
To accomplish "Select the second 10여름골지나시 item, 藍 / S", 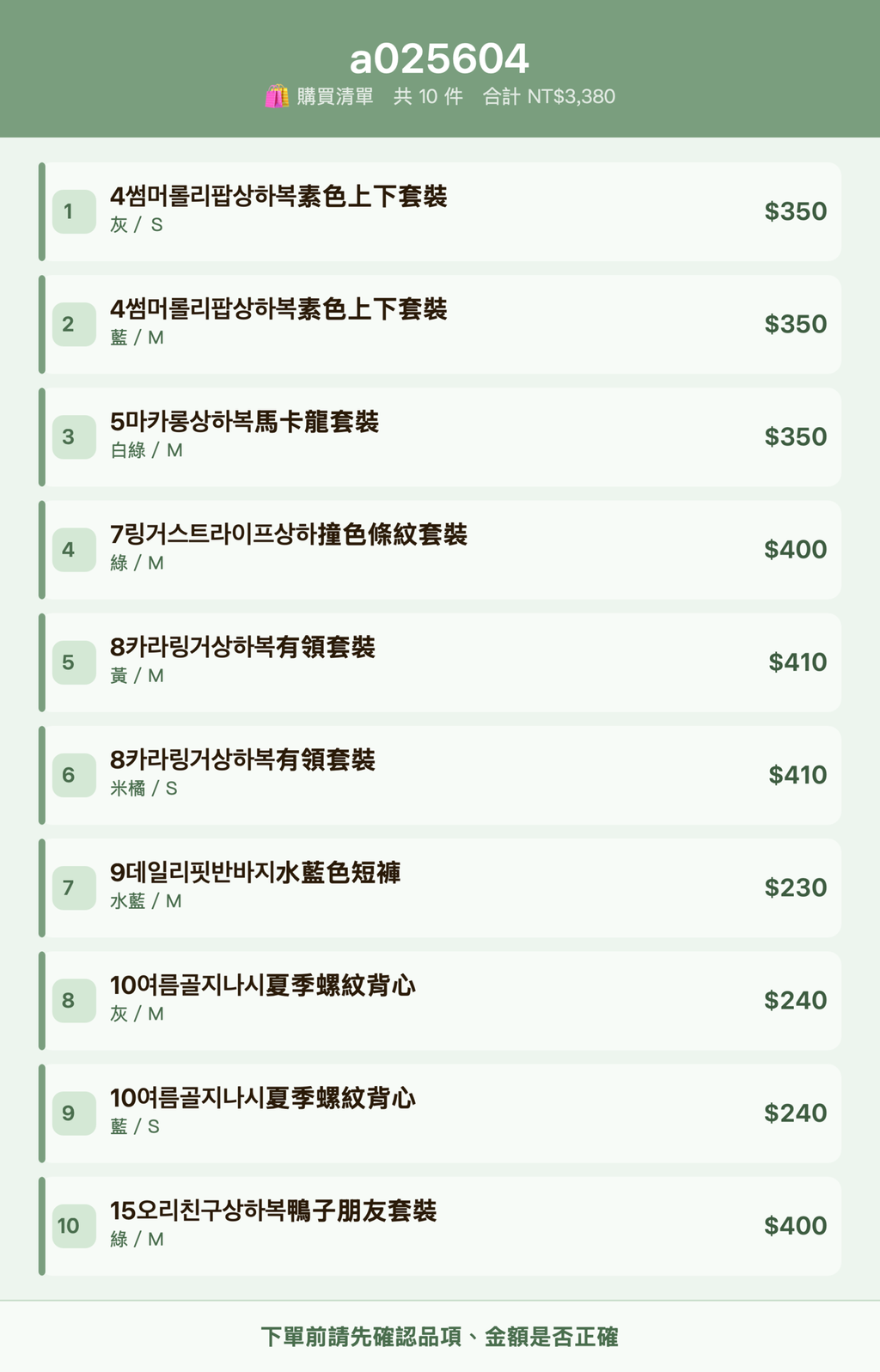I will click(440, 1113).
